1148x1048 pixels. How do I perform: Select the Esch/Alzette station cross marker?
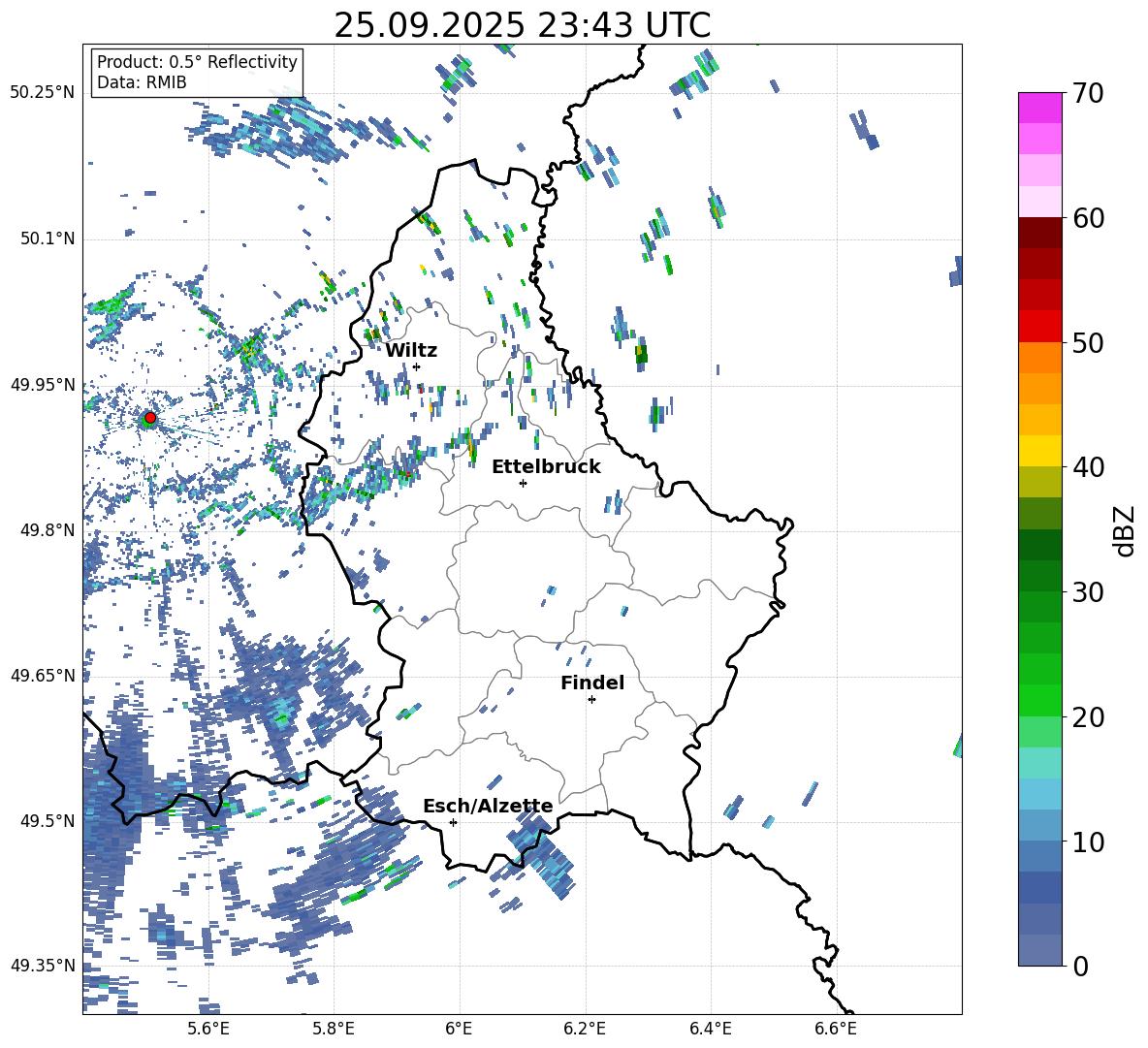tap(453, 822)
